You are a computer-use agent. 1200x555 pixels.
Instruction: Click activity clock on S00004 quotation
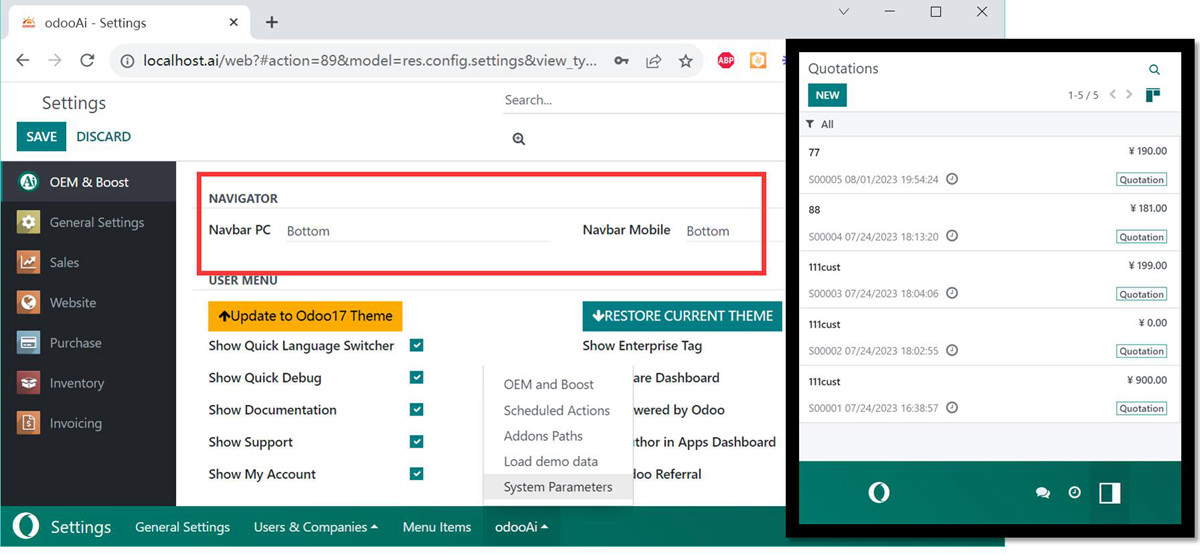(952, 236)
